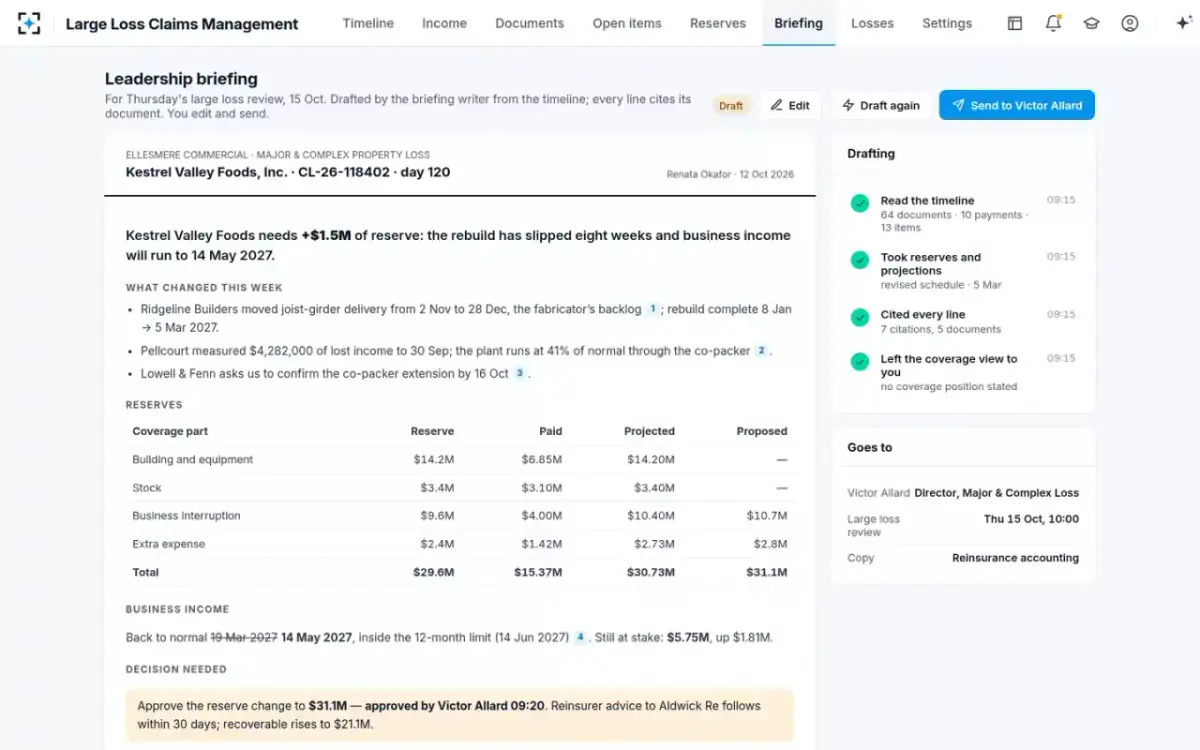Click the check beside Took reserves and projections
Viewport: 1200px width, 750px height.
coord(859,260)
